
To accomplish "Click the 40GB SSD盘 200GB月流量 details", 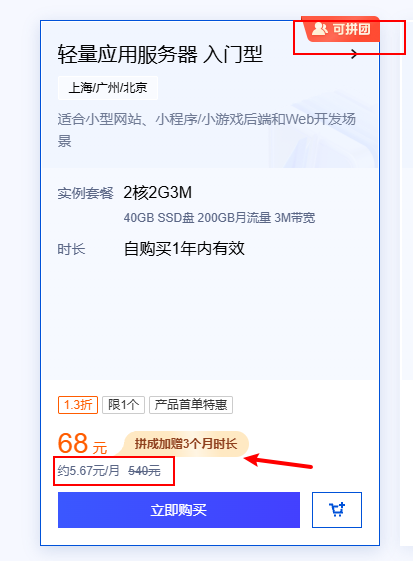I will tap(219, 218).
